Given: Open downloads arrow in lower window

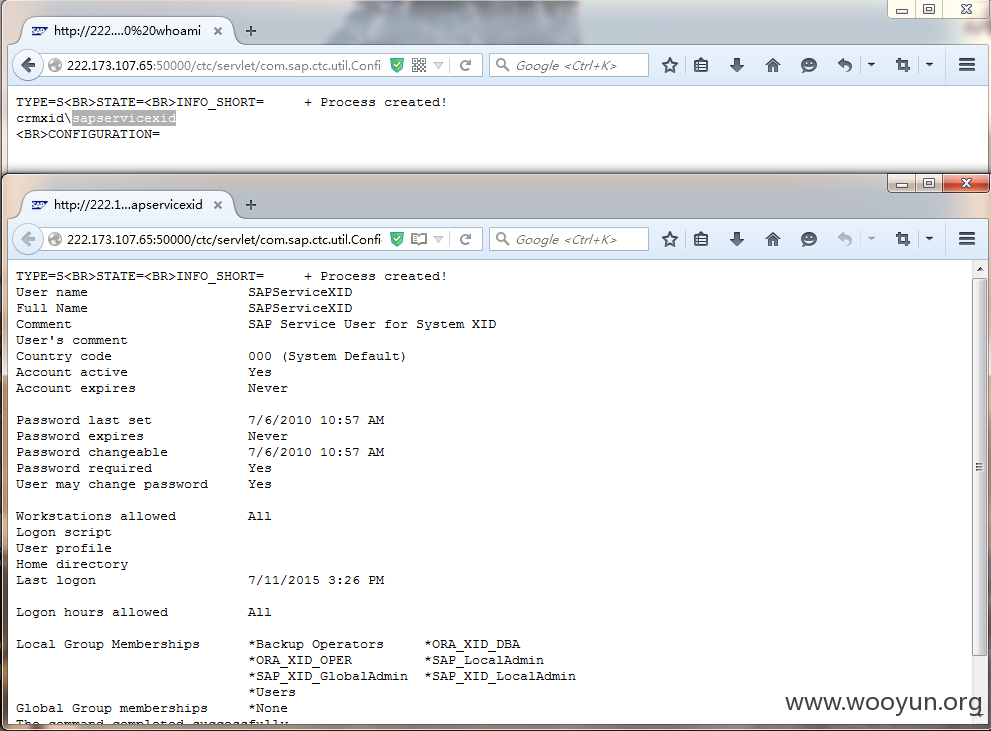Looking at the screenshot, I should (x=737, y=239).
